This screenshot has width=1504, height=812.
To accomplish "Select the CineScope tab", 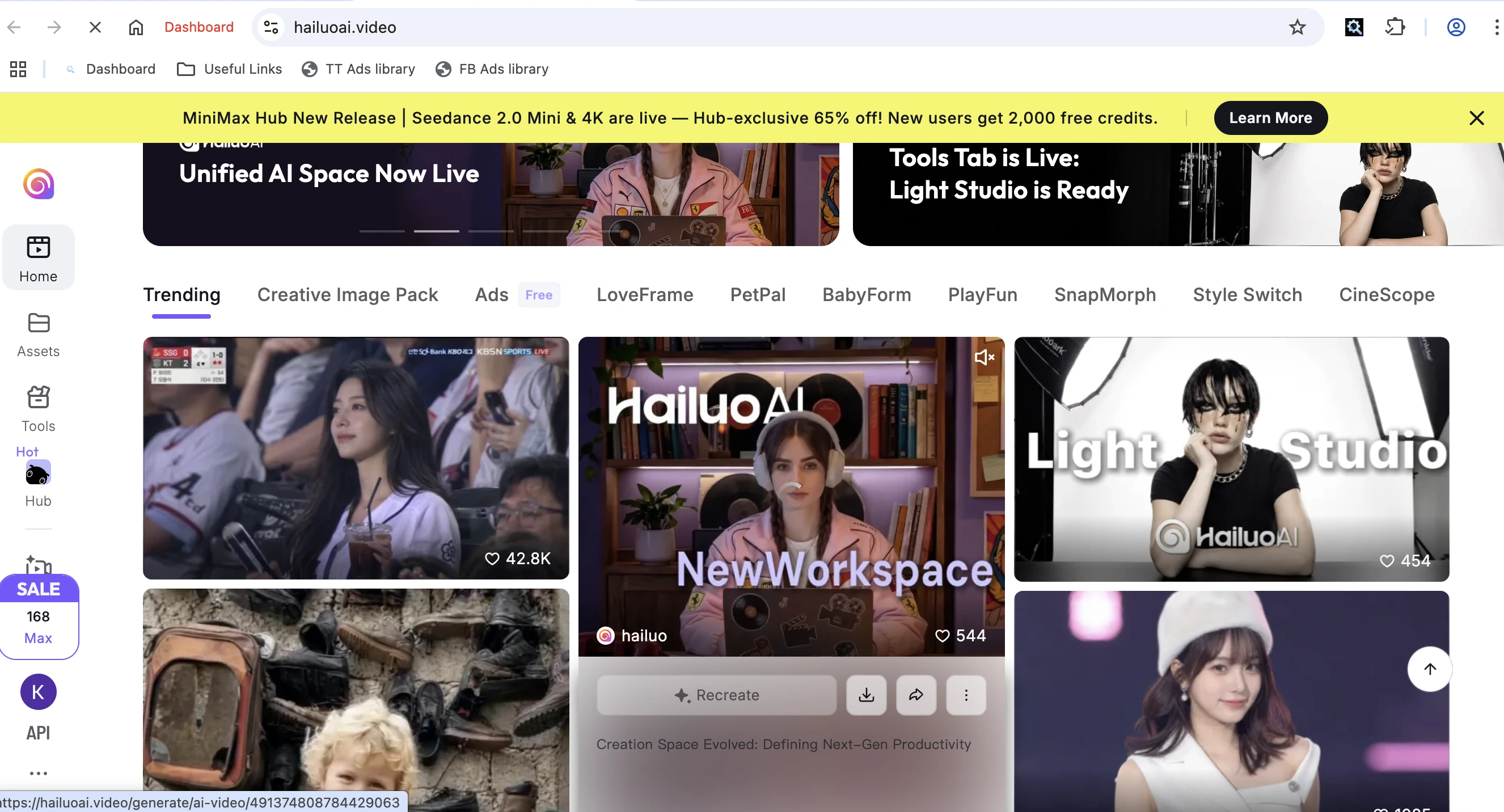I will point(1387,295).
